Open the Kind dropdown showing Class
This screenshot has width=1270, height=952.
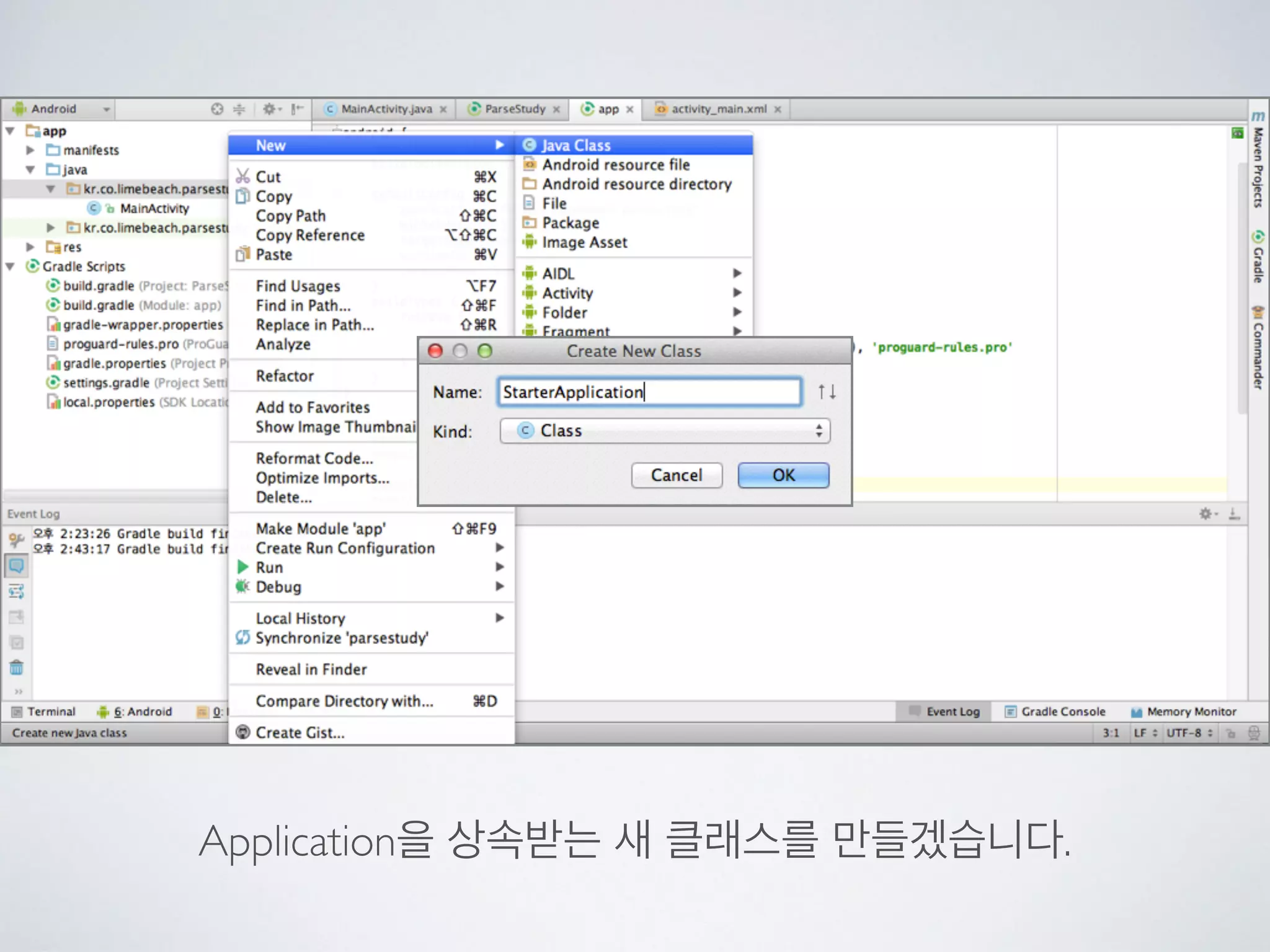pyautogui.click(x=665, y=431)
